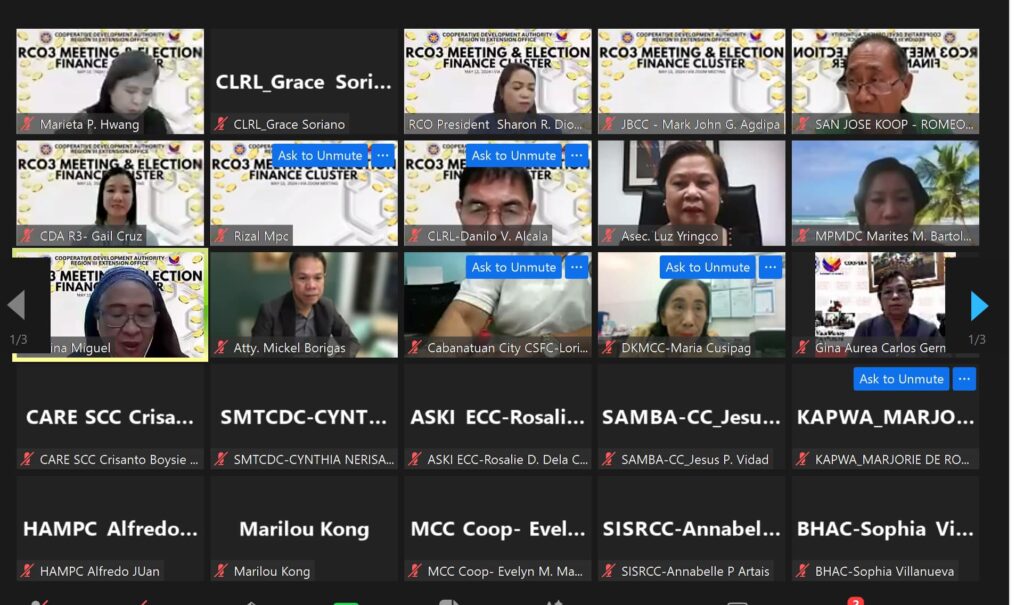Ask Rizal Mpc to unmute
The image size is (1024, 605).
(320, 155)
